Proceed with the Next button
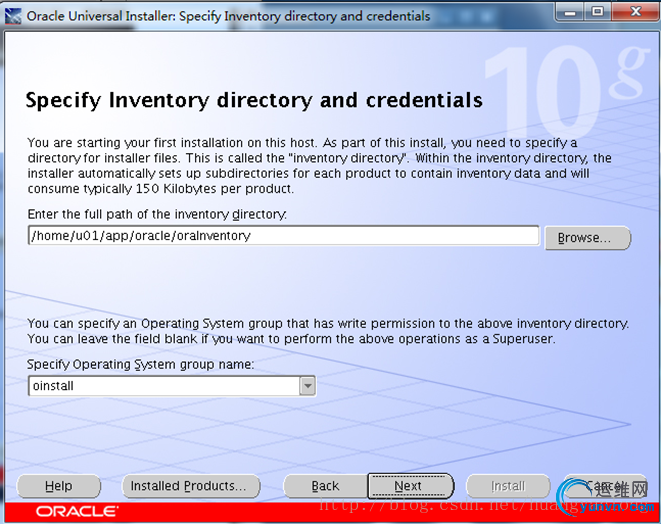Screen dimensions: 661x524 pyautogui.click(x=411, y=486)
